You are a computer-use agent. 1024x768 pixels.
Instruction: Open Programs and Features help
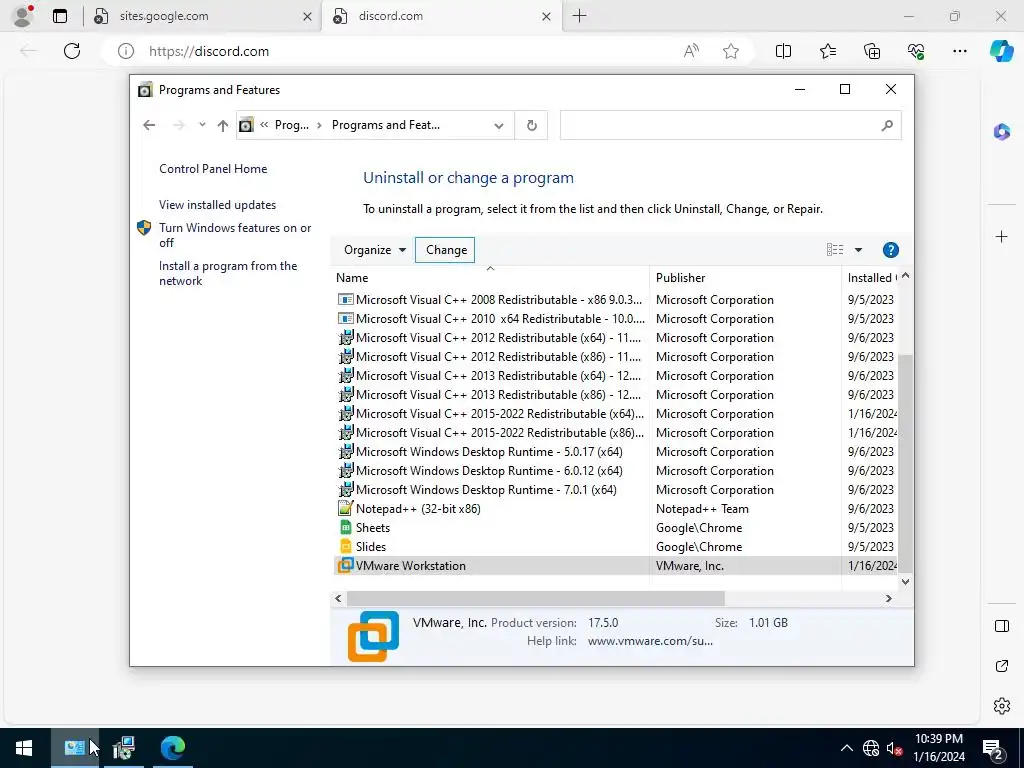[x=890, y=249]
